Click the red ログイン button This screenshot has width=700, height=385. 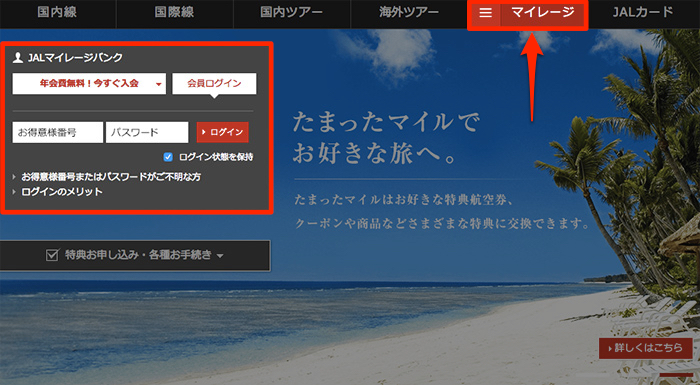(x=222, y=132)
